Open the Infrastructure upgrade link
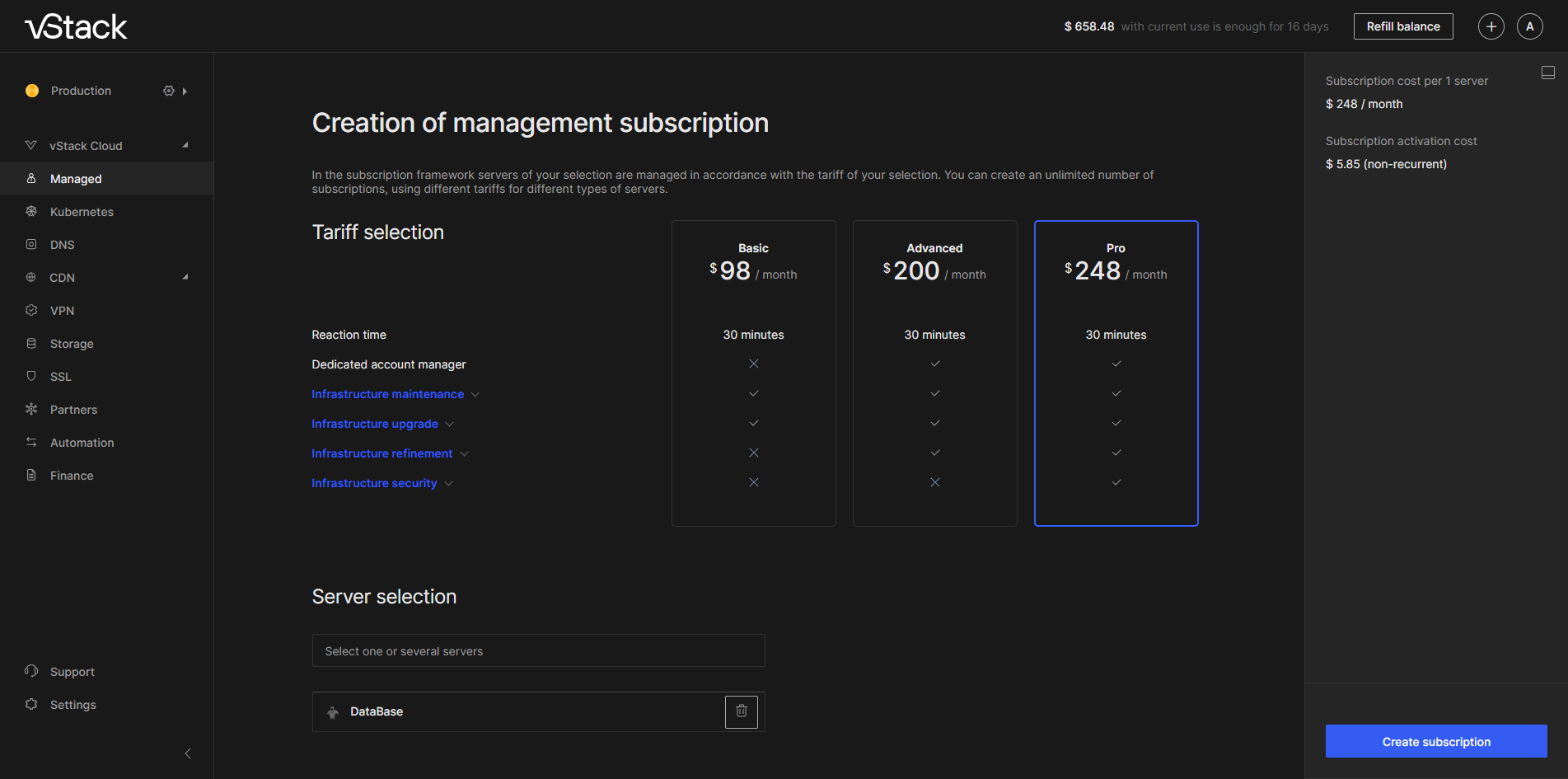This screenshot has width=1568, height=779. click(375, 424)
